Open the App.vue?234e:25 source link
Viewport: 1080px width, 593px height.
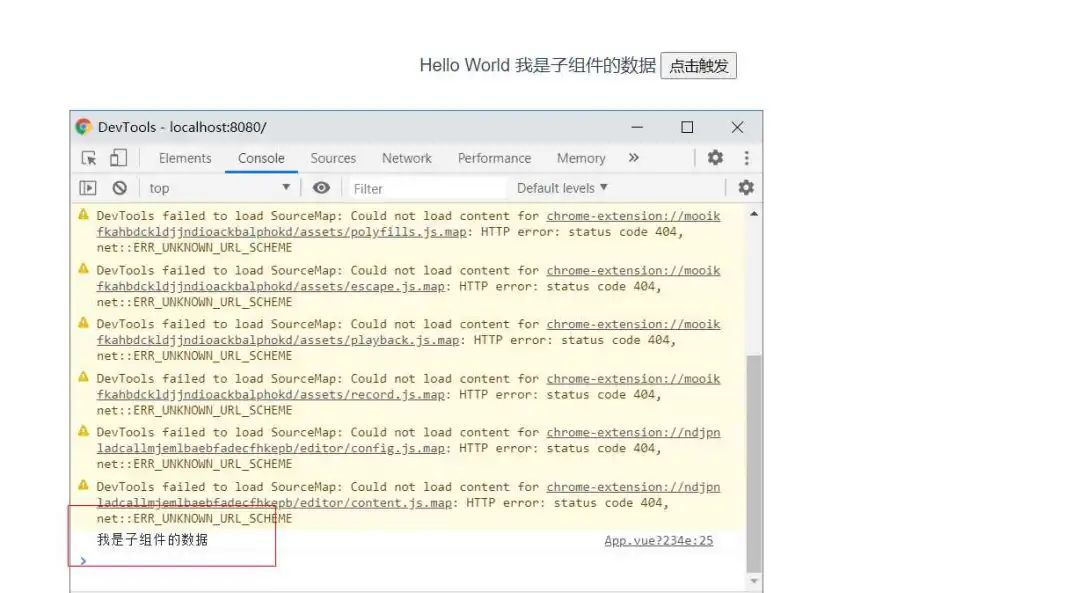pos(658,541)
